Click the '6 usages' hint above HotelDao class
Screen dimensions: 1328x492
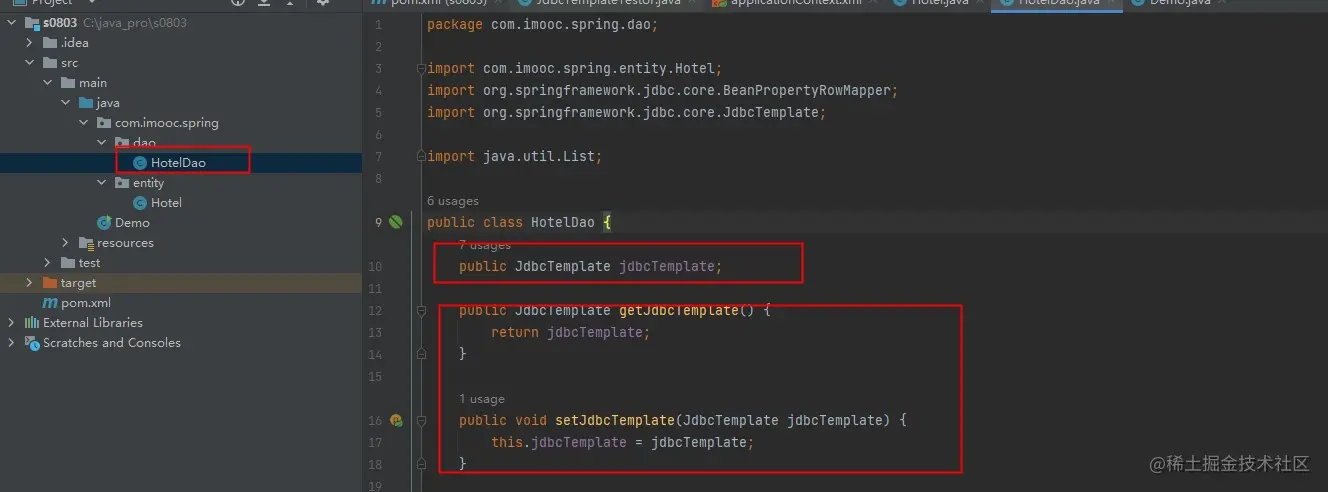(452, 201)
